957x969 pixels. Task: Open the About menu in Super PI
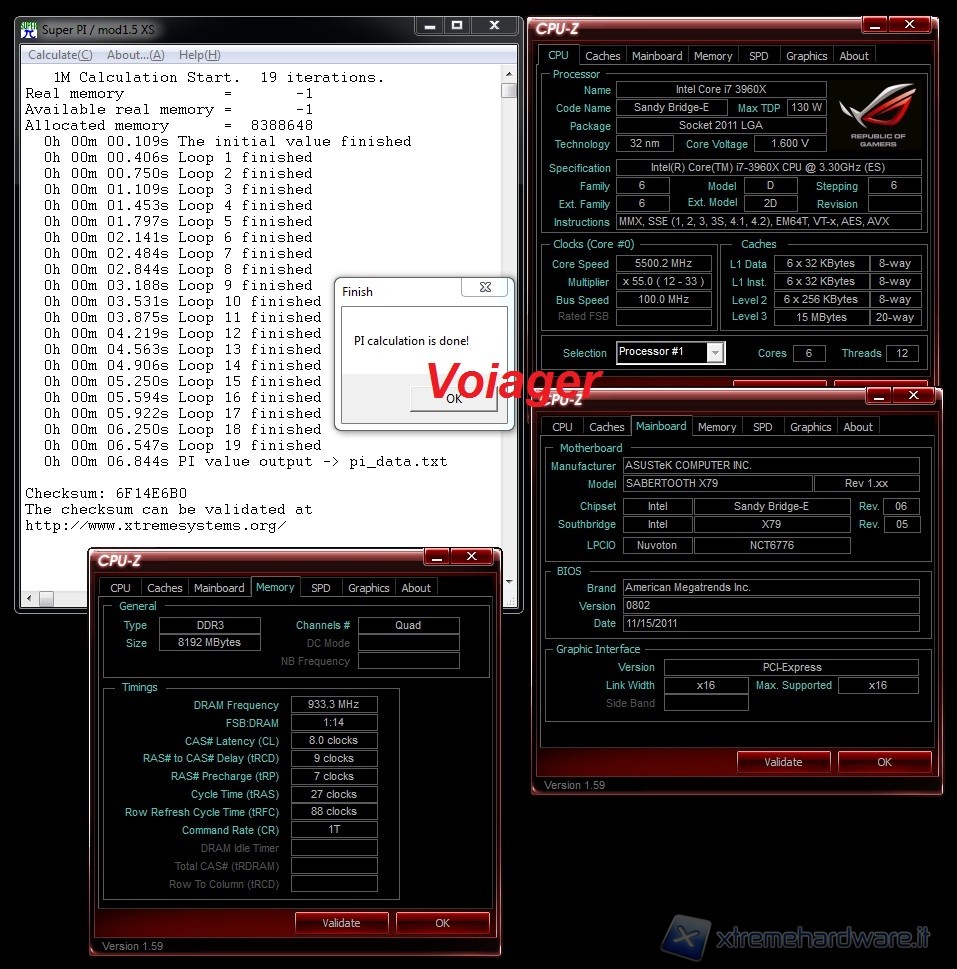coord(135,55)
